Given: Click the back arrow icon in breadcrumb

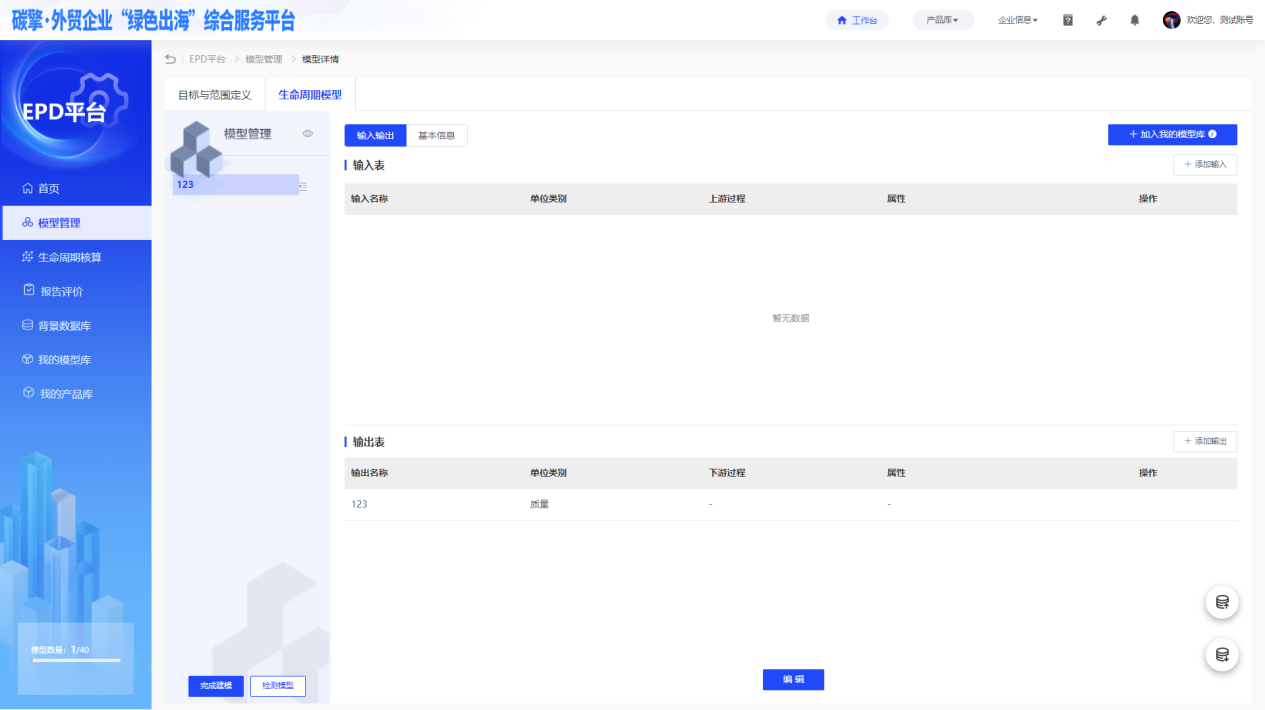Looking at the screenshot, I should [x=170, y=60].
